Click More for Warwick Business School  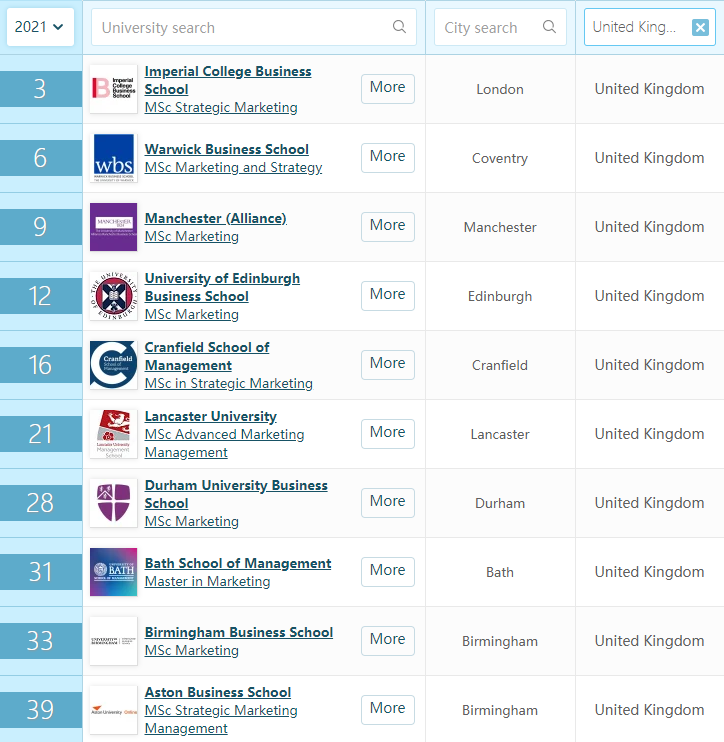click(x=388, y=158)
